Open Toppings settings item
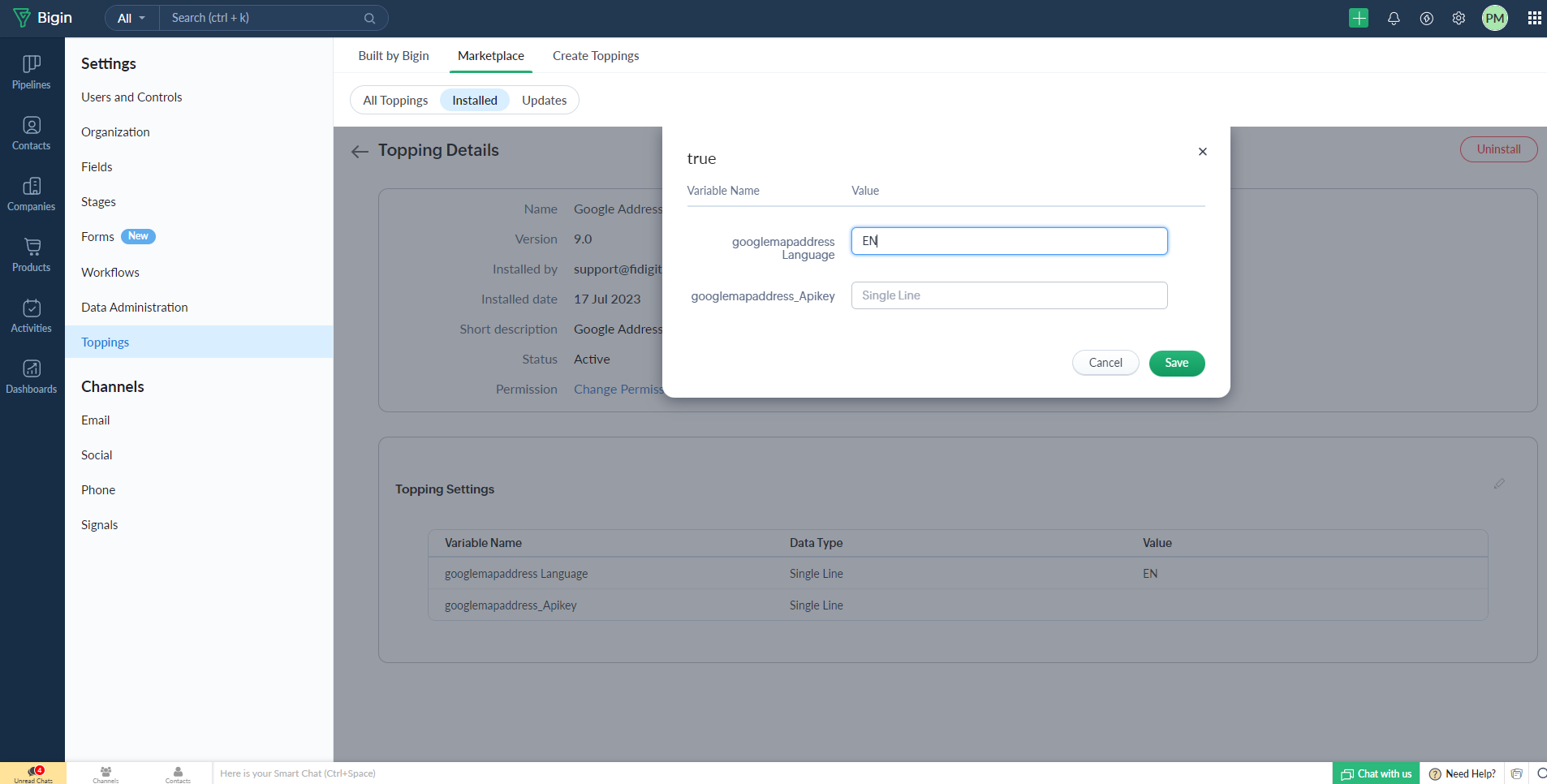The width and height of the screenshot is (1547, 784). (199, 342)
